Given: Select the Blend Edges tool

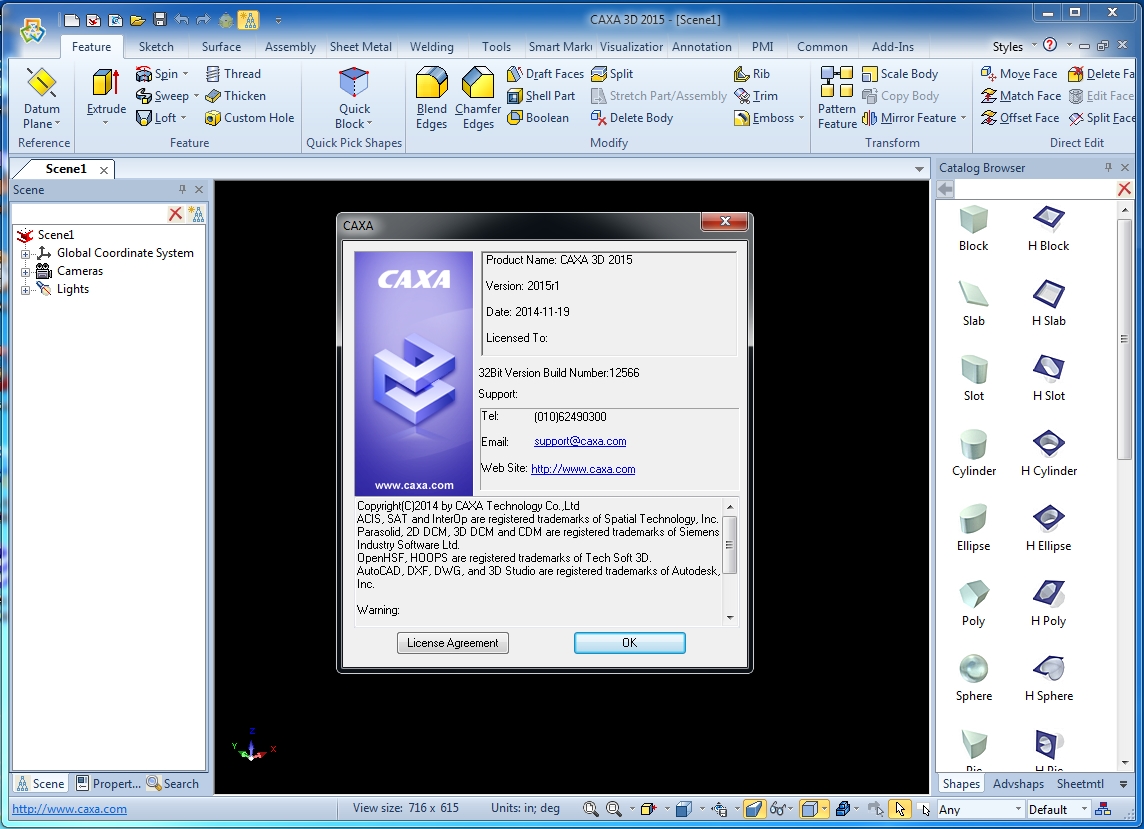Looking at the screenshot, I should coord(431,99).
